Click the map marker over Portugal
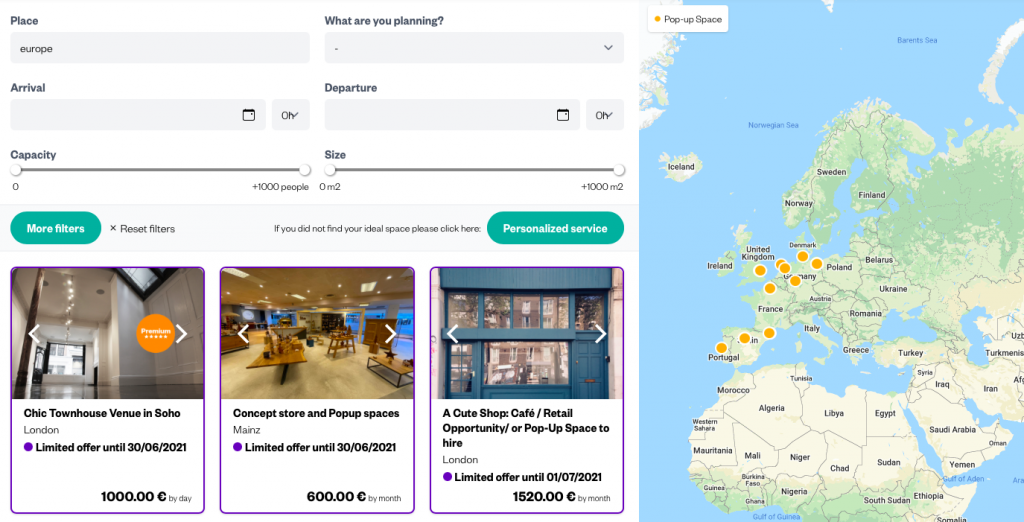The width and height of the screenshot is (1024, 522). coord(722,348)
